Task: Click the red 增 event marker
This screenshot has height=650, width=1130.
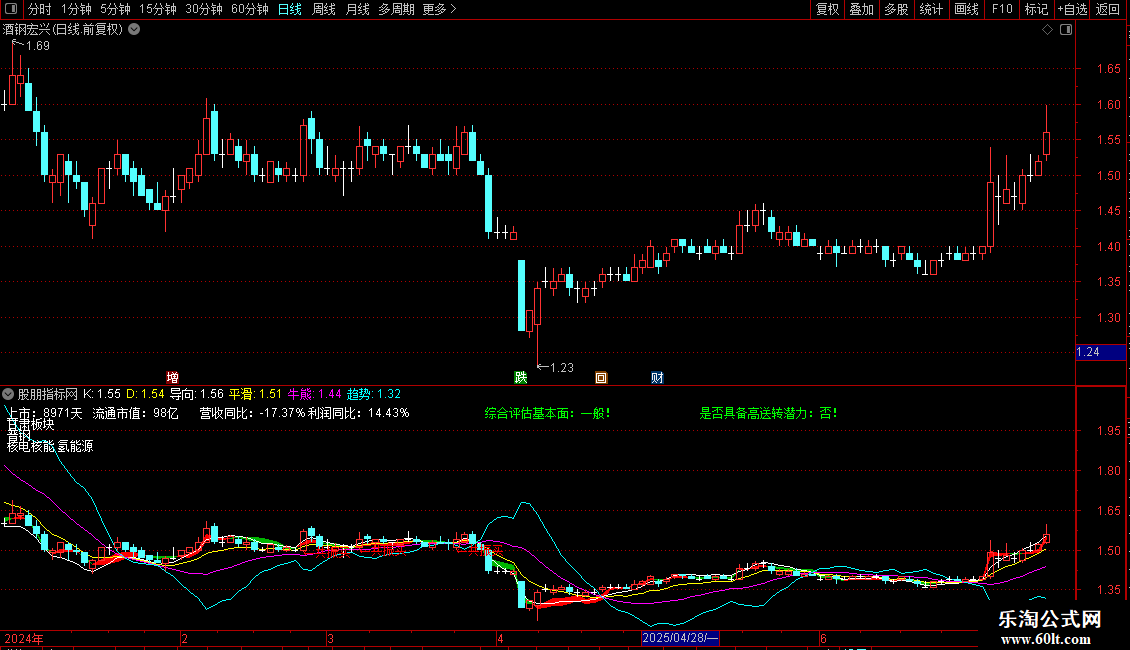Action: (173, 377)
